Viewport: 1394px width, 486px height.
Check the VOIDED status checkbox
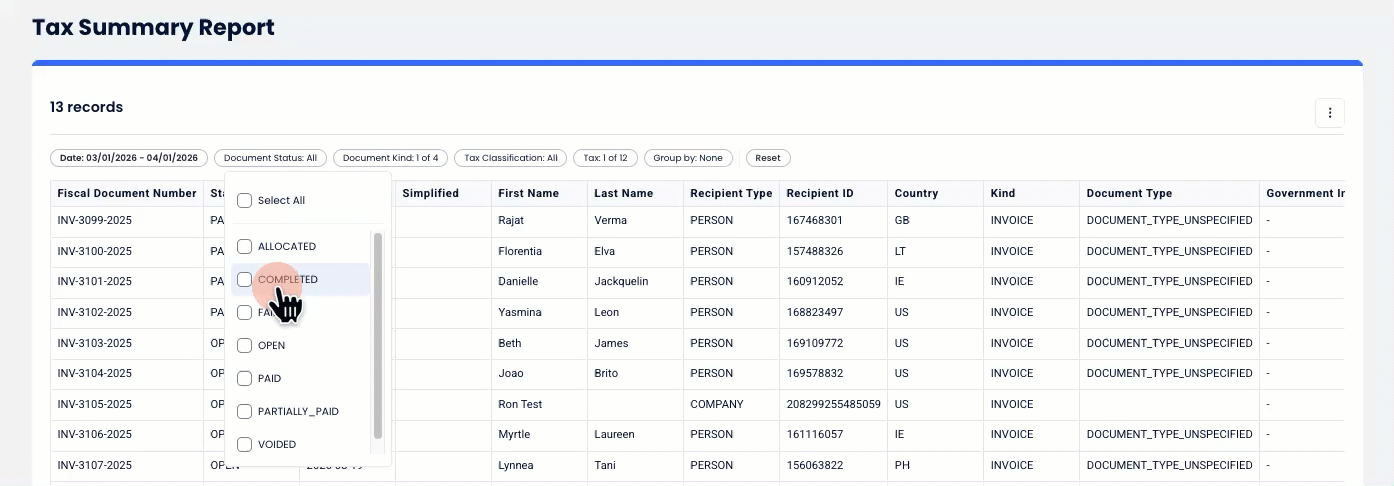coord(244,444)
